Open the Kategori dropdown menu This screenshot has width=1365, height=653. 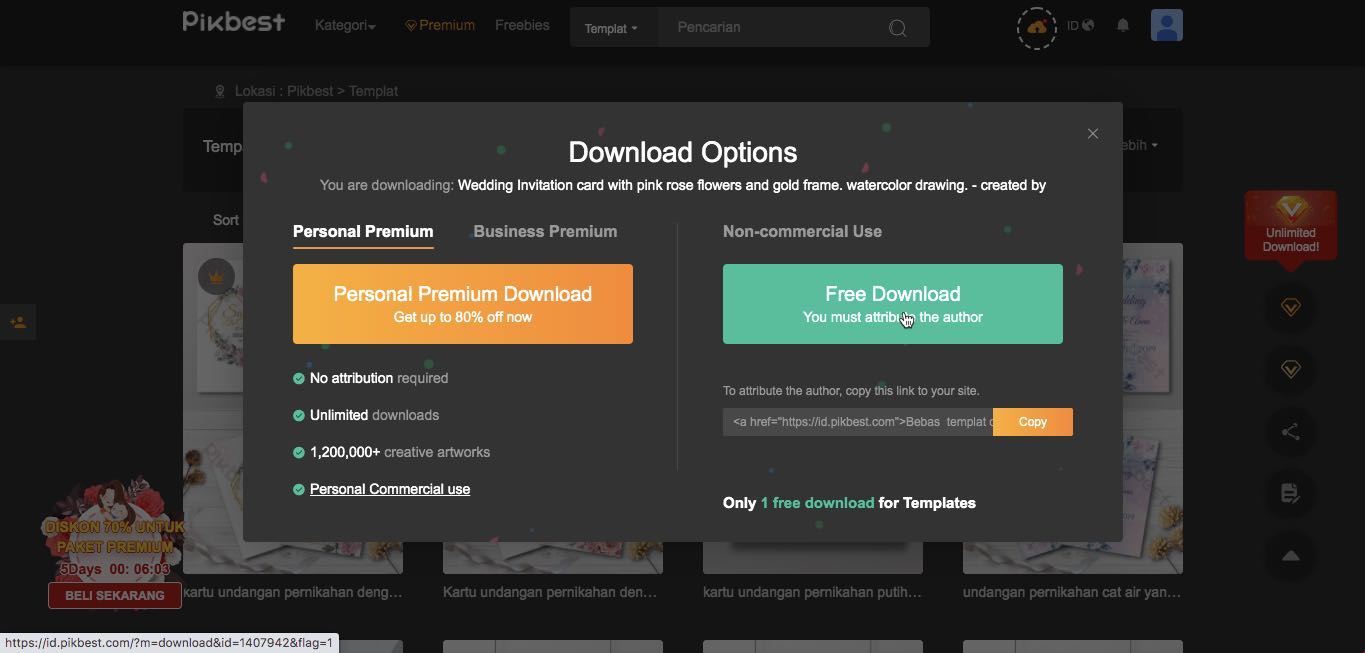(x=345, y=25)
